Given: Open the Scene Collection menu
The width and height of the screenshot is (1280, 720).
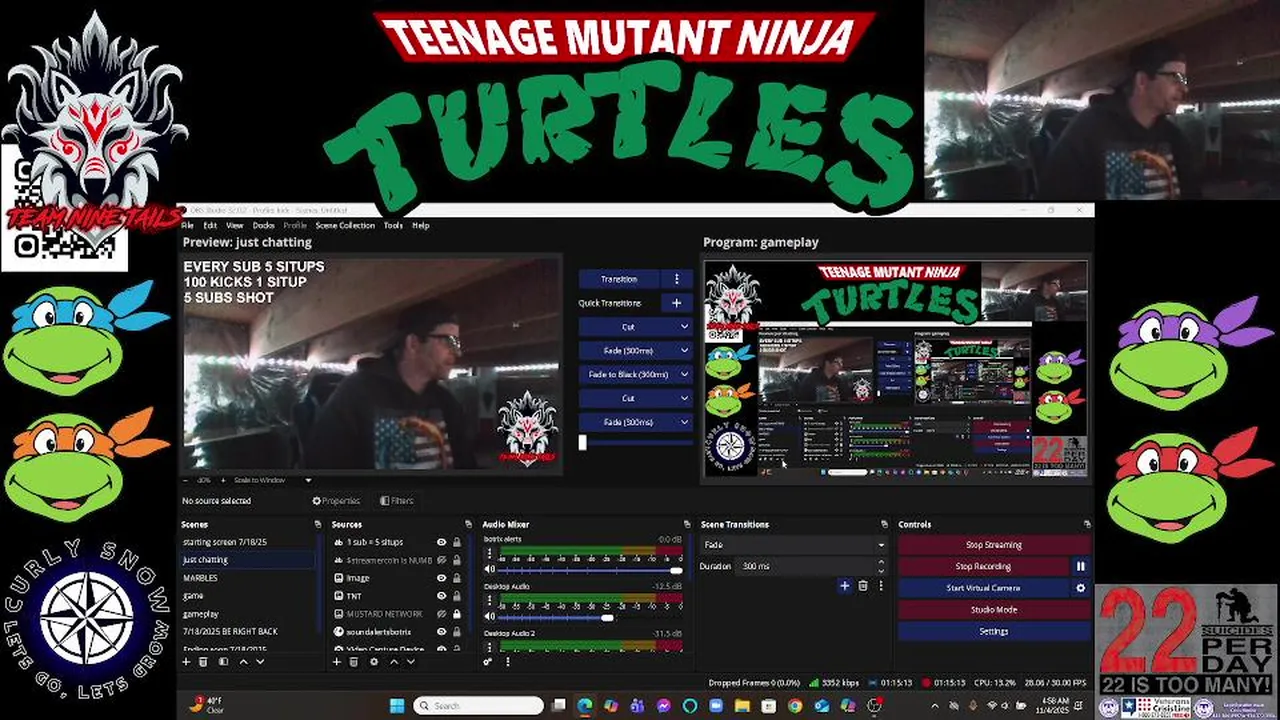Looking at the screenshot, I should click(x=345, y=225).
